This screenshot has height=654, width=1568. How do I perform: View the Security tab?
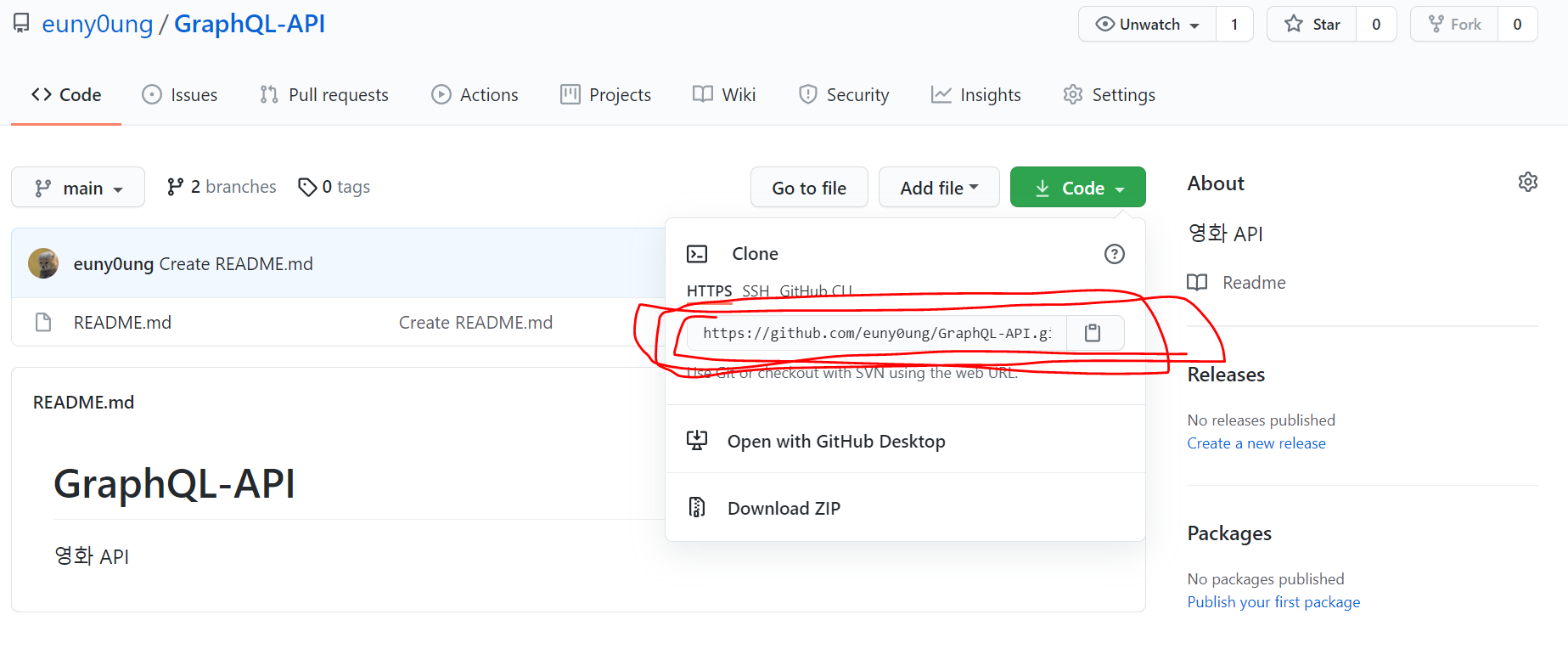[844, 95]
